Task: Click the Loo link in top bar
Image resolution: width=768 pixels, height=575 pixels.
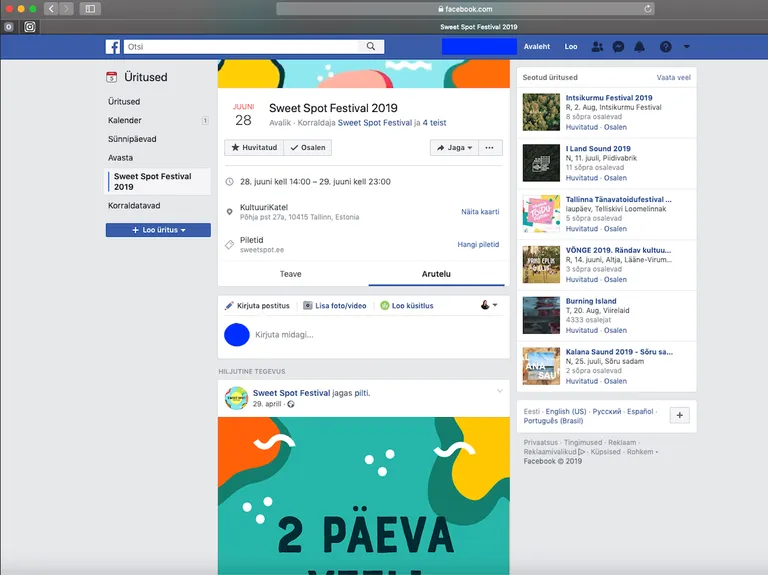Action: point(571,47)
